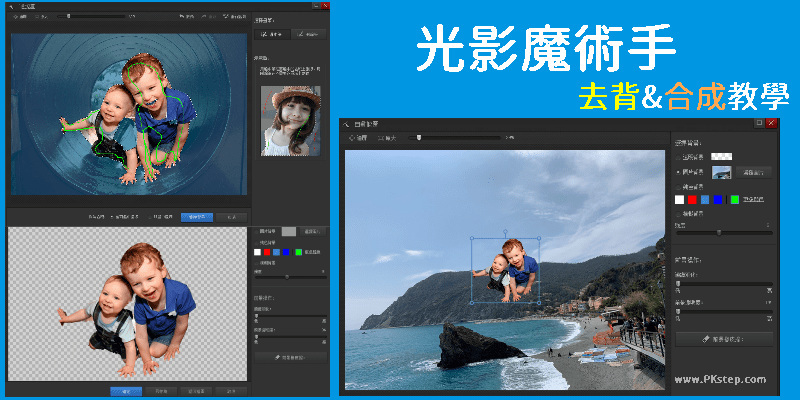Click second foreground slider handle in replace-background window
Image resolution: width=800 pixels, height=400 pixels.
pyautogui.click(x=678, y=311)
